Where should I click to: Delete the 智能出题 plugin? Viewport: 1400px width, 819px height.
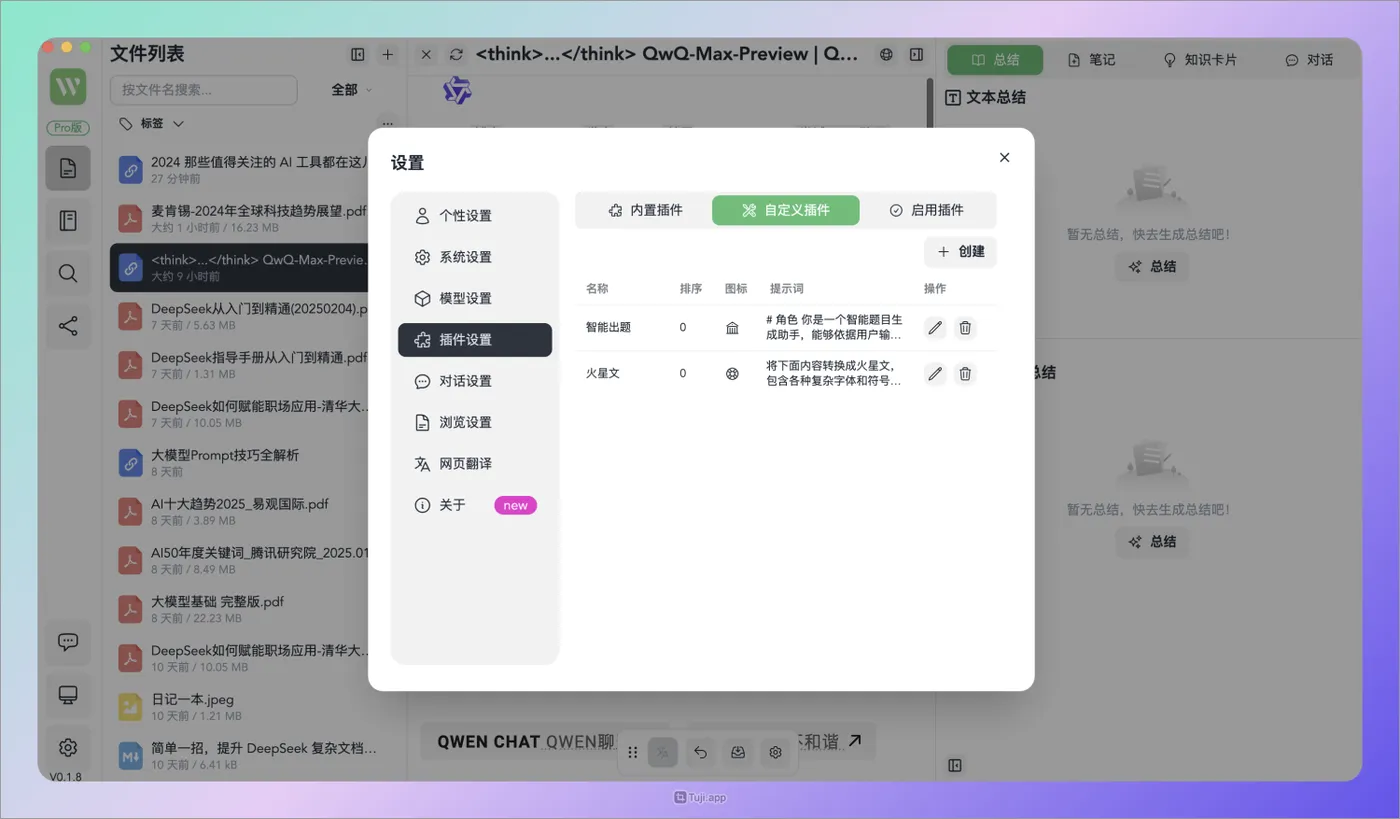click(965, 328)
